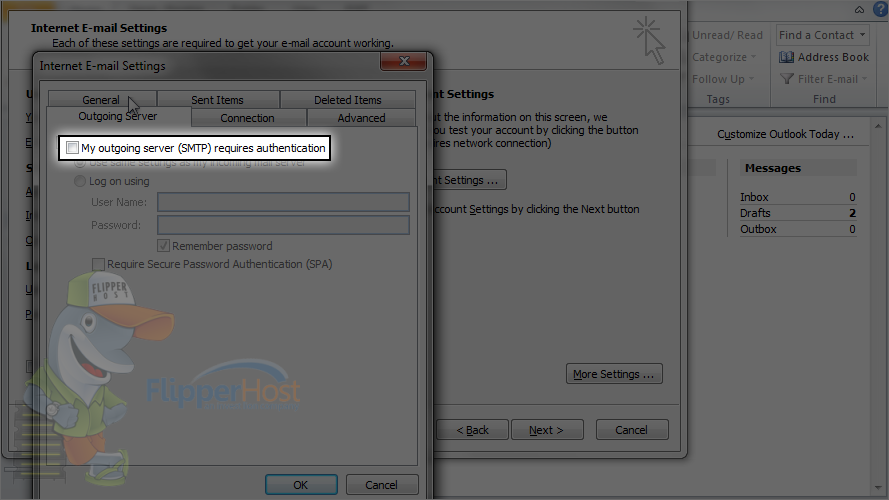Toggle the Remember password checkbox
Viewport: 889px width, 500px height.
pyautogui.click(x=163, y=246)
